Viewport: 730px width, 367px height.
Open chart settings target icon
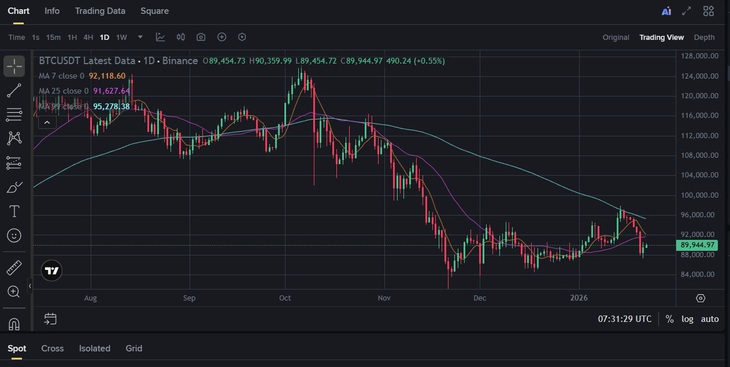click(700, 298)
